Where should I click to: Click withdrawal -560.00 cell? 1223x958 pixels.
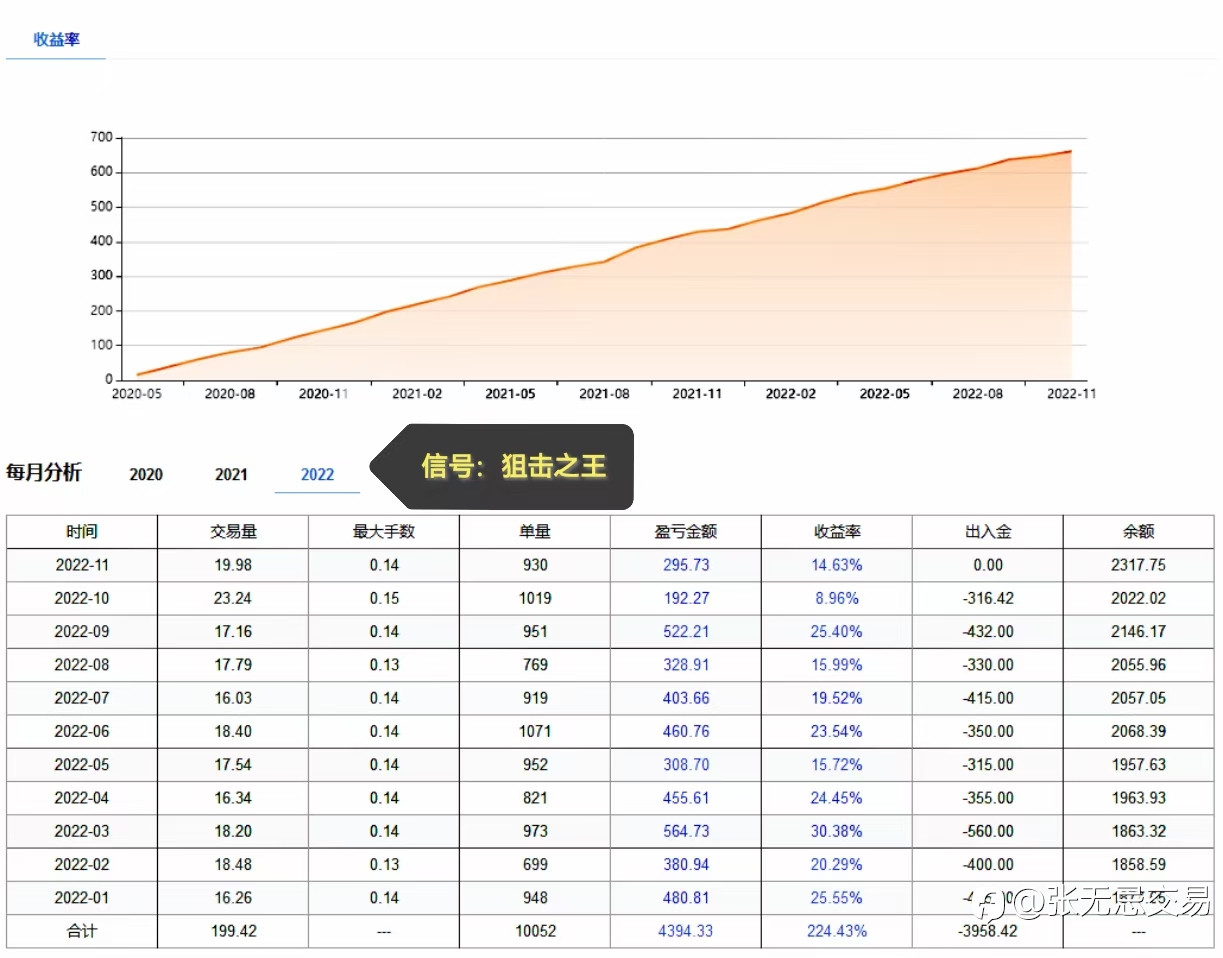tap(988, 831)
